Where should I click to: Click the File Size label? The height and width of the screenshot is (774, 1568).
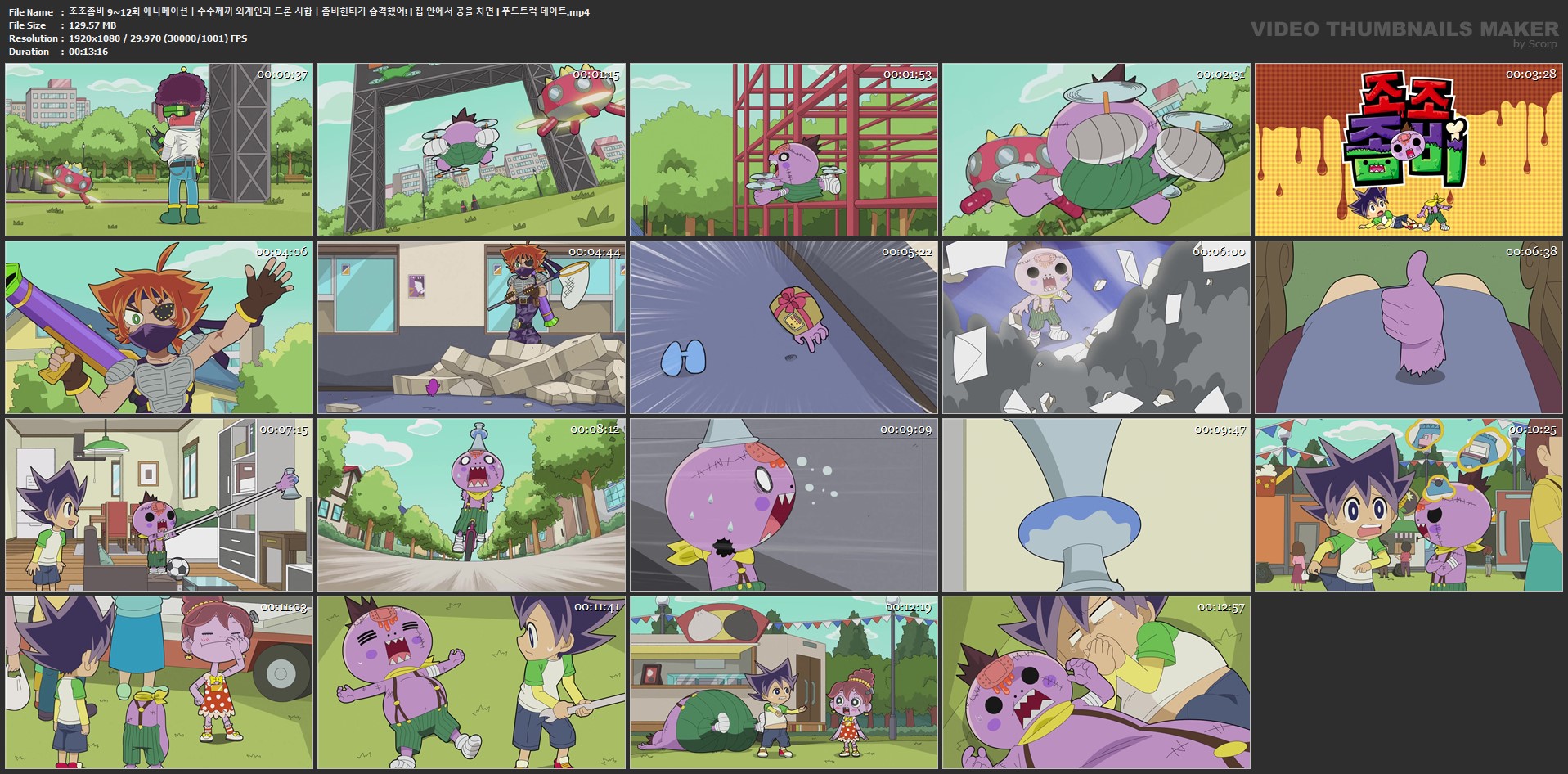pyautogui.click(x=28, y=25)
